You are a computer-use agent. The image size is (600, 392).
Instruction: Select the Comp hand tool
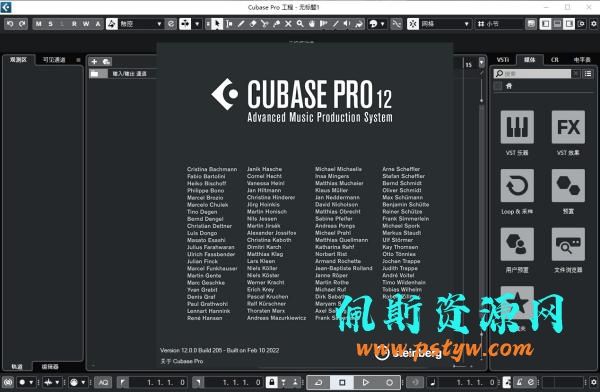point(312,24)
